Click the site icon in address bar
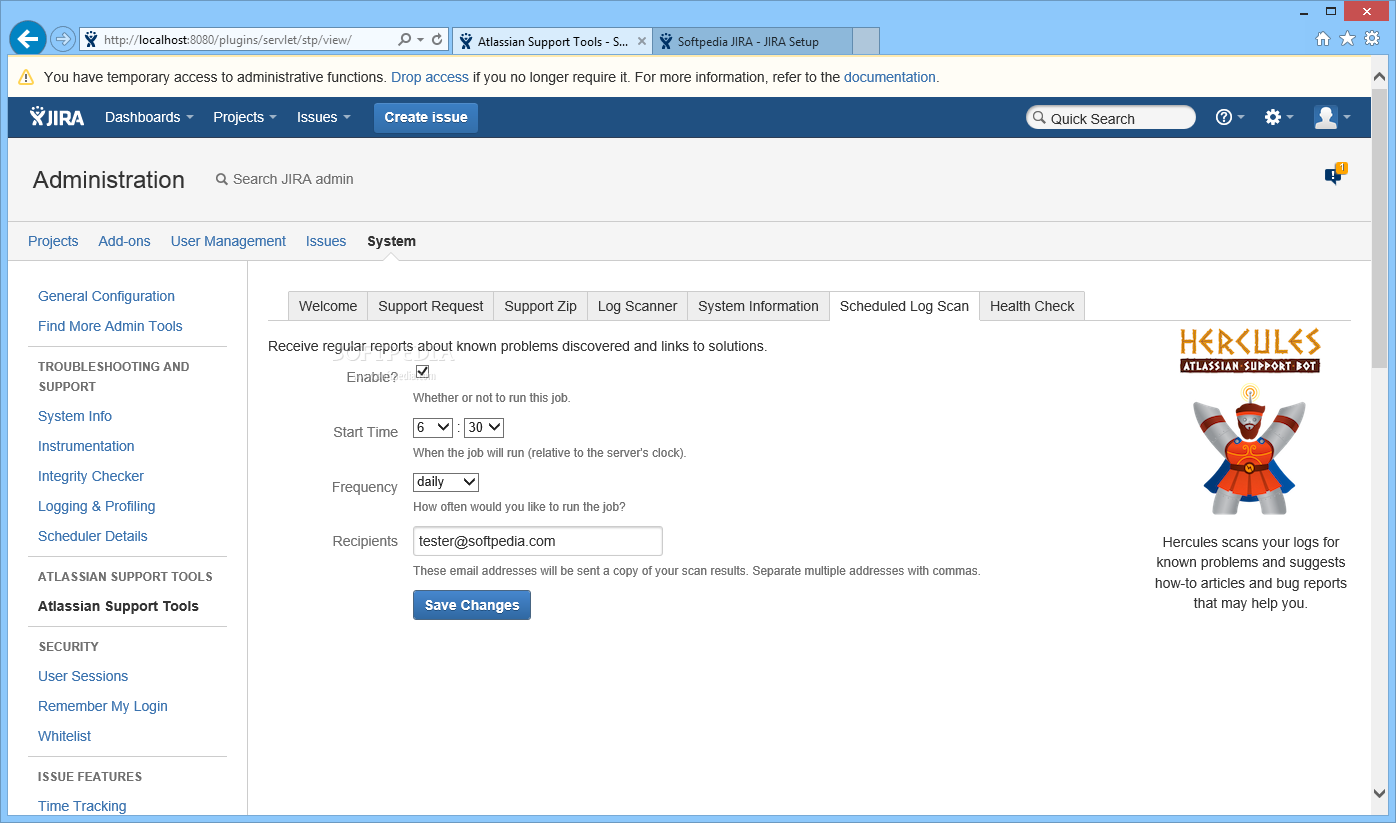 91,40
